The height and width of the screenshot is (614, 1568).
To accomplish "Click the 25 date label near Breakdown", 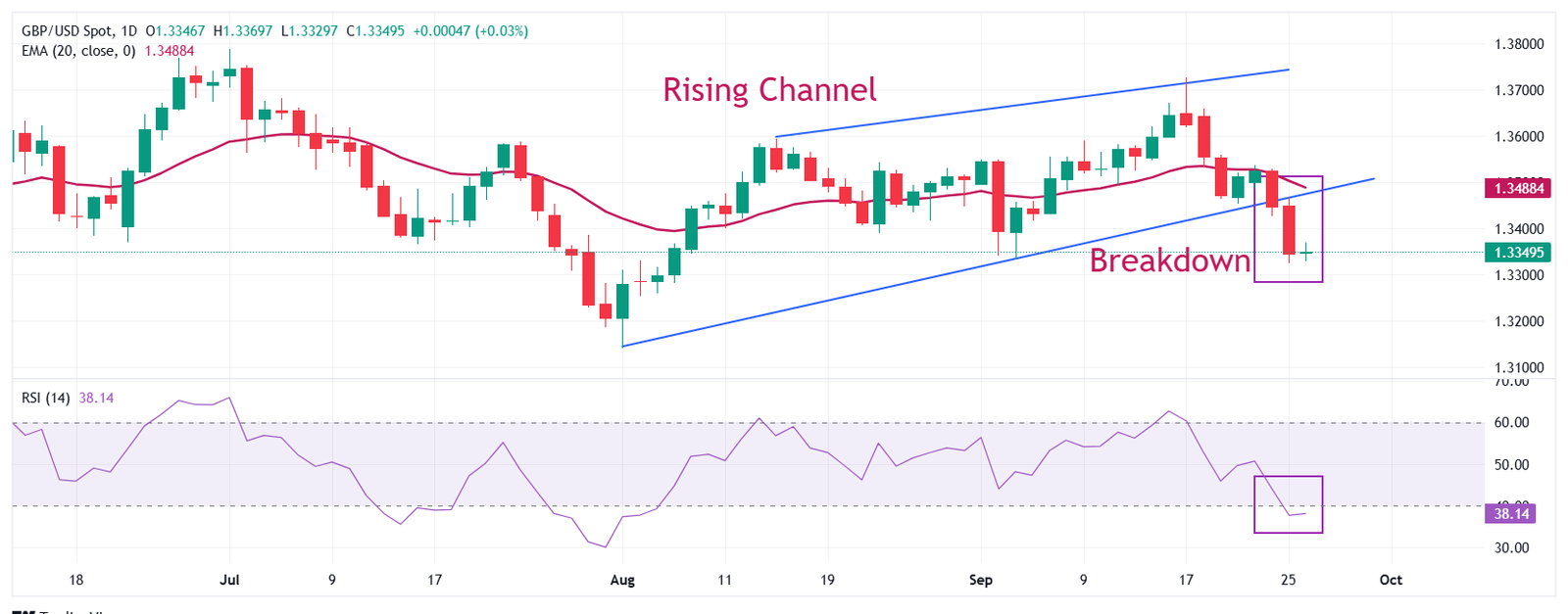I will coord(1289,580).
